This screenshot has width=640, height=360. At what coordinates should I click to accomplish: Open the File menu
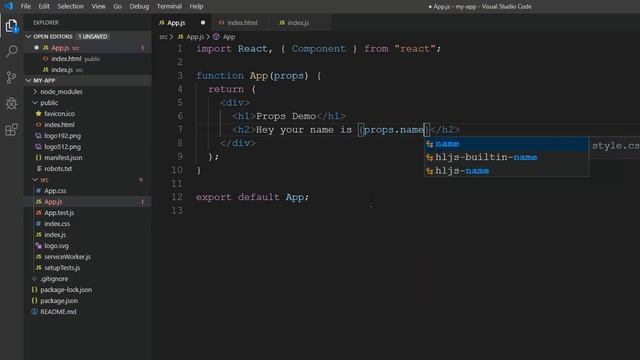(x=26, y=7)
